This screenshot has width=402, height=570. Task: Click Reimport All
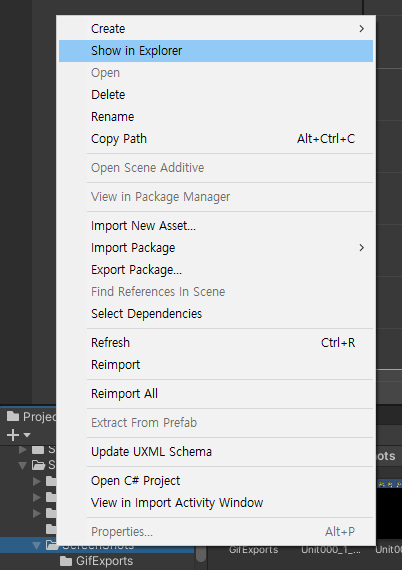click(x=216, y=394)
